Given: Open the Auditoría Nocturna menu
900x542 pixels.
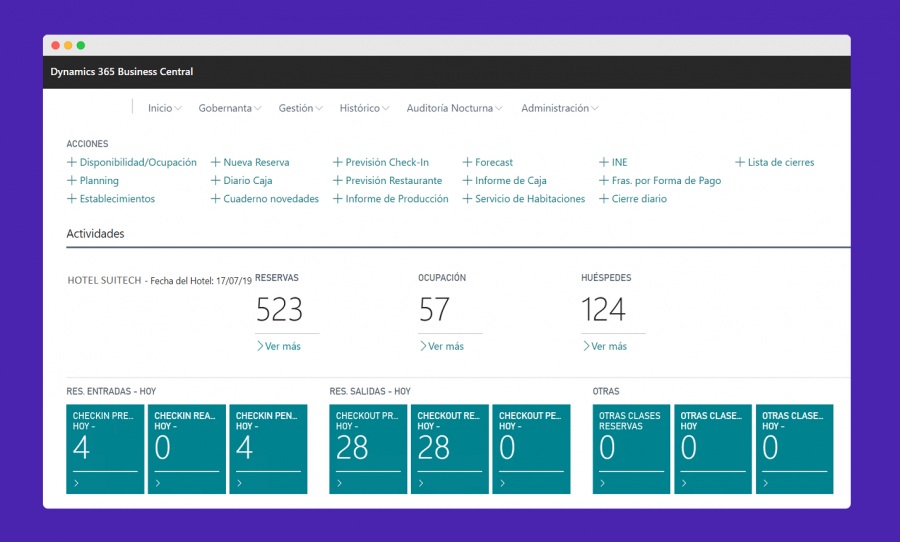Looking at the screenshot, I should click(449, 108).
